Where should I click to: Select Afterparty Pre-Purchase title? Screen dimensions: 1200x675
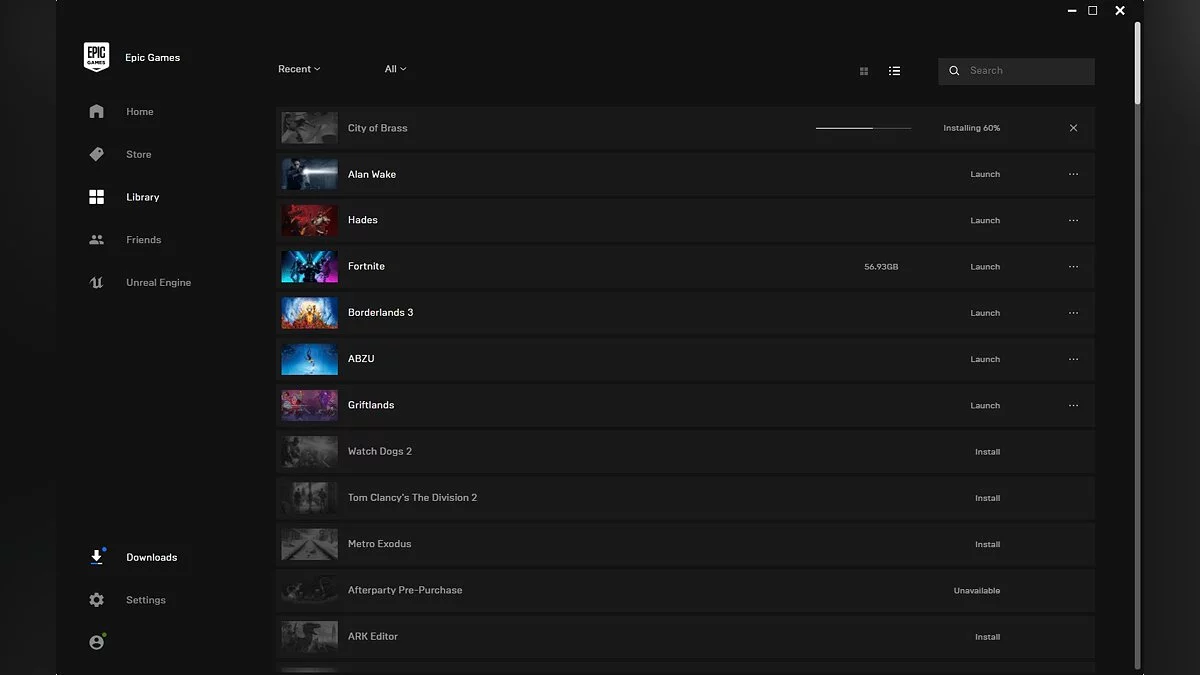(x=405, y=590)
